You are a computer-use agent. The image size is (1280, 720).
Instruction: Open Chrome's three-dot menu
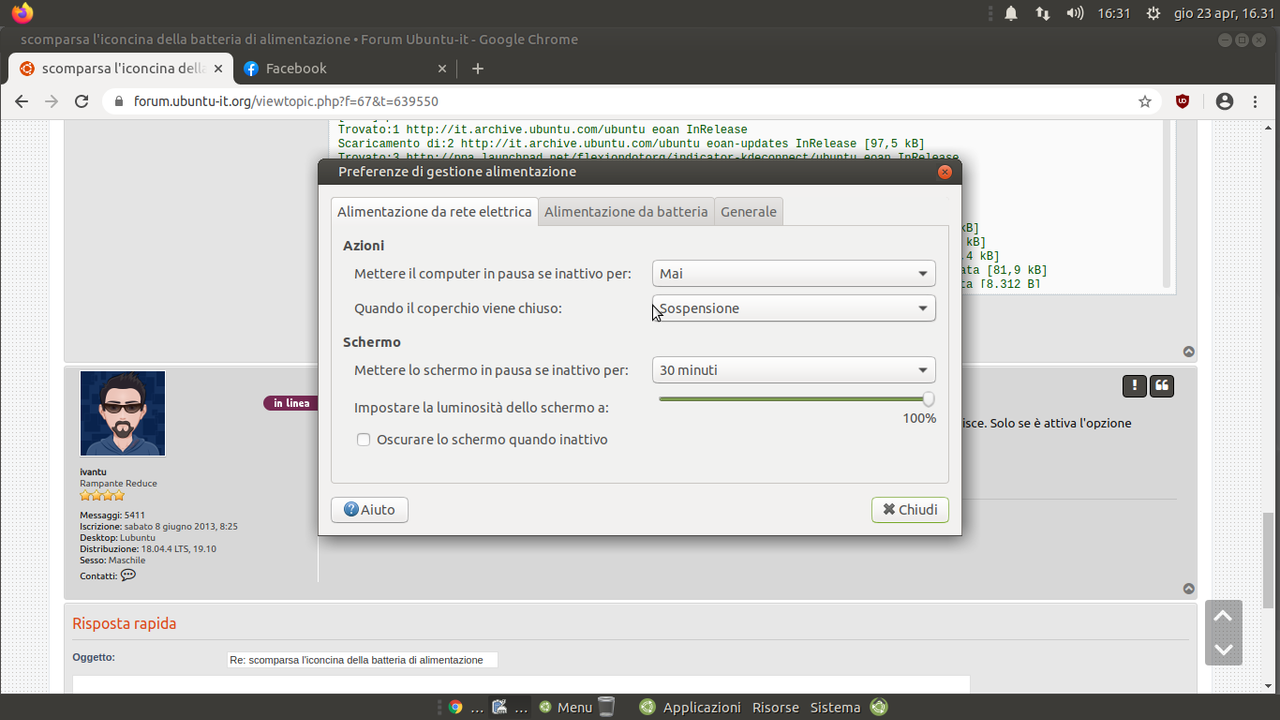tap(1255, 101)
